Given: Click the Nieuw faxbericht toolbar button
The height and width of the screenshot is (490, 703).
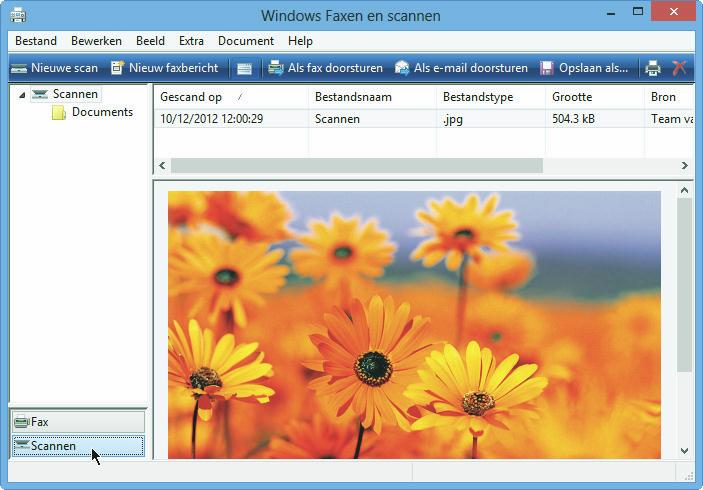Looking at the screenshot, I should [165, 68].
